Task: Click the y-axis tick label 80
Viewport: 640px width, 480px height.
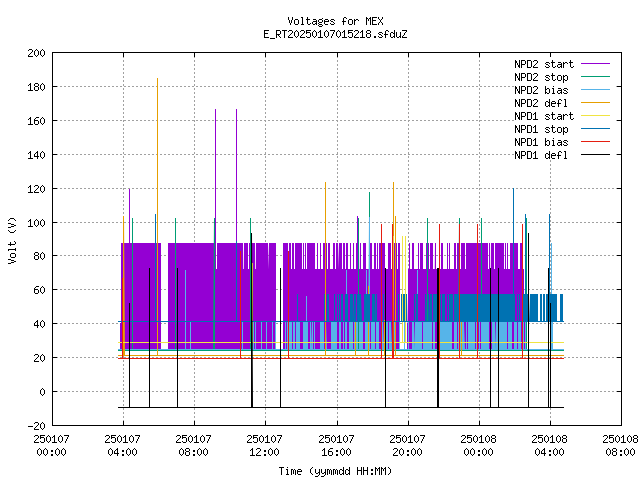Action: (x=39, y=256)
